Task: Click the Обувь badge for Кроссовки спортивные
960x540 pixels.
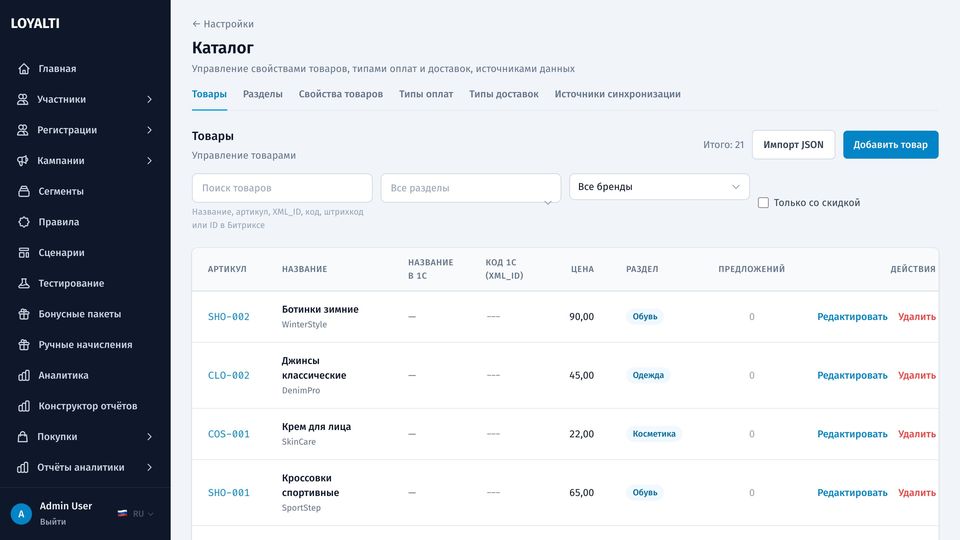Action: pos(645,493)
